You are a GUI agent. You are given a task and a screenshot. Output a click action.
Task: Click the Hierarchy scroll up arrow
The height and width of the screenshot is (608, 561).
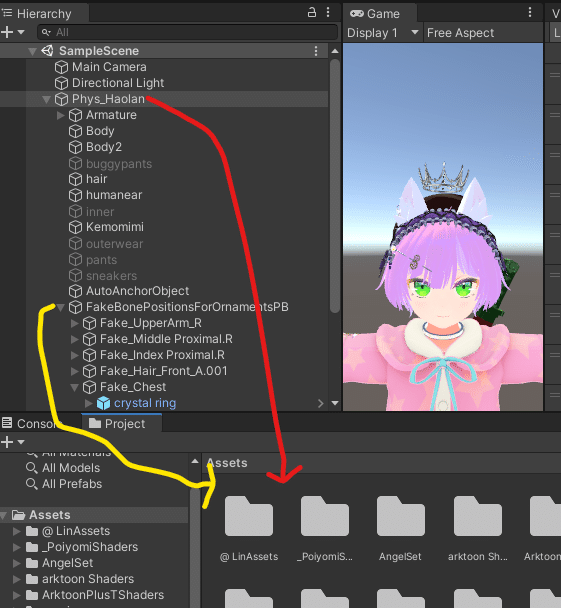click(335, 51)
